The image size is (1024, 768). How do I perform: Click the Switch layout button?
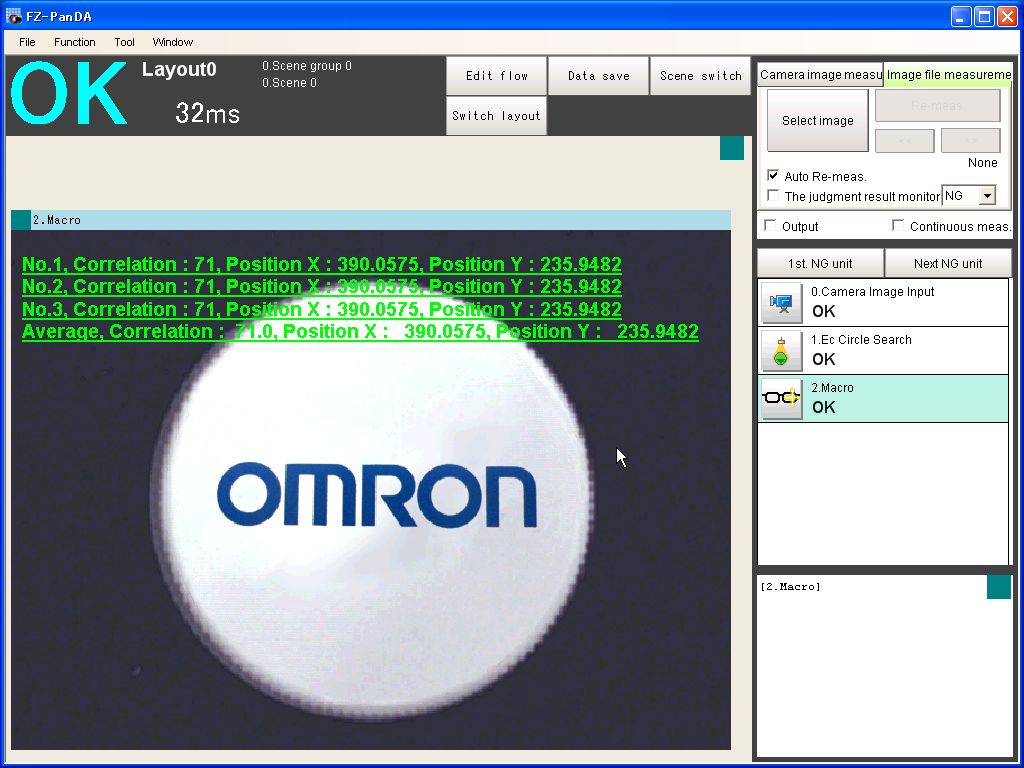[x=496, y=116]
